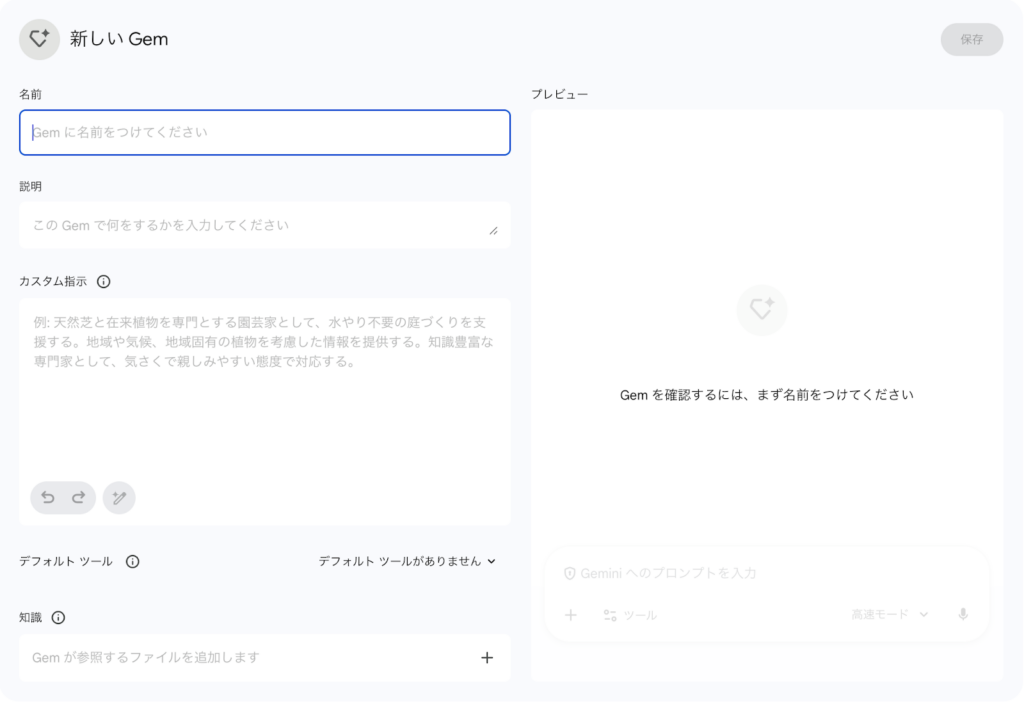This screenshot has width=1024, height=708.
Task: Click the magic wand rewrite icon
Action: point(119,497)
